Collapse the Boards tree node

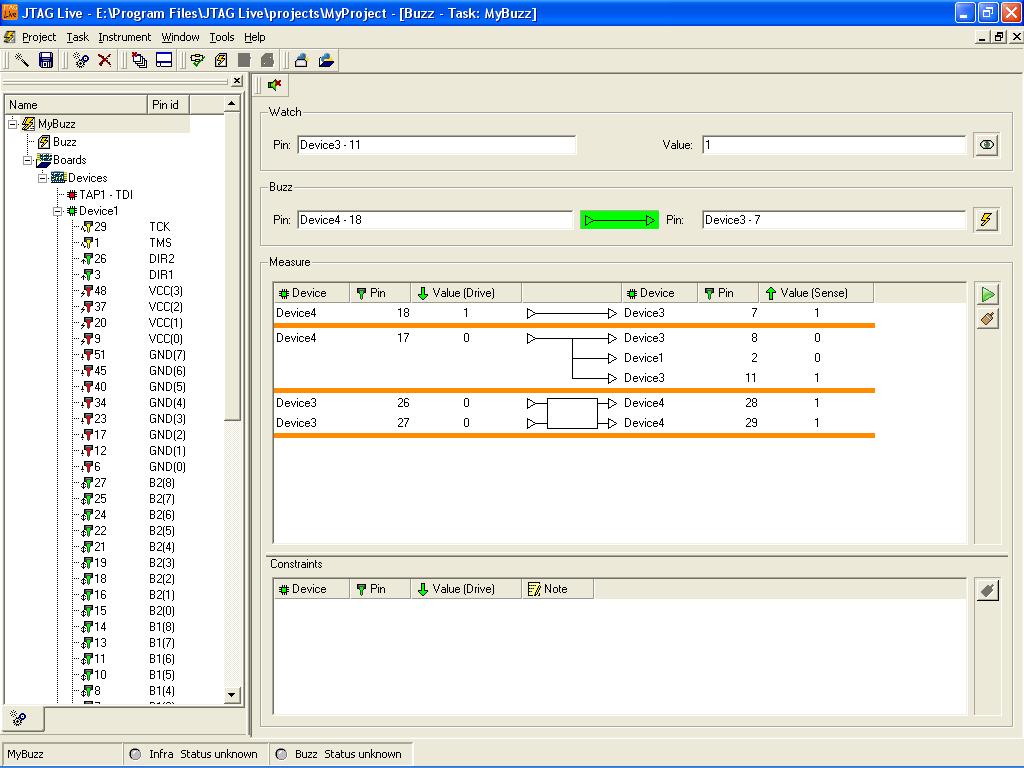click(27, 160)
